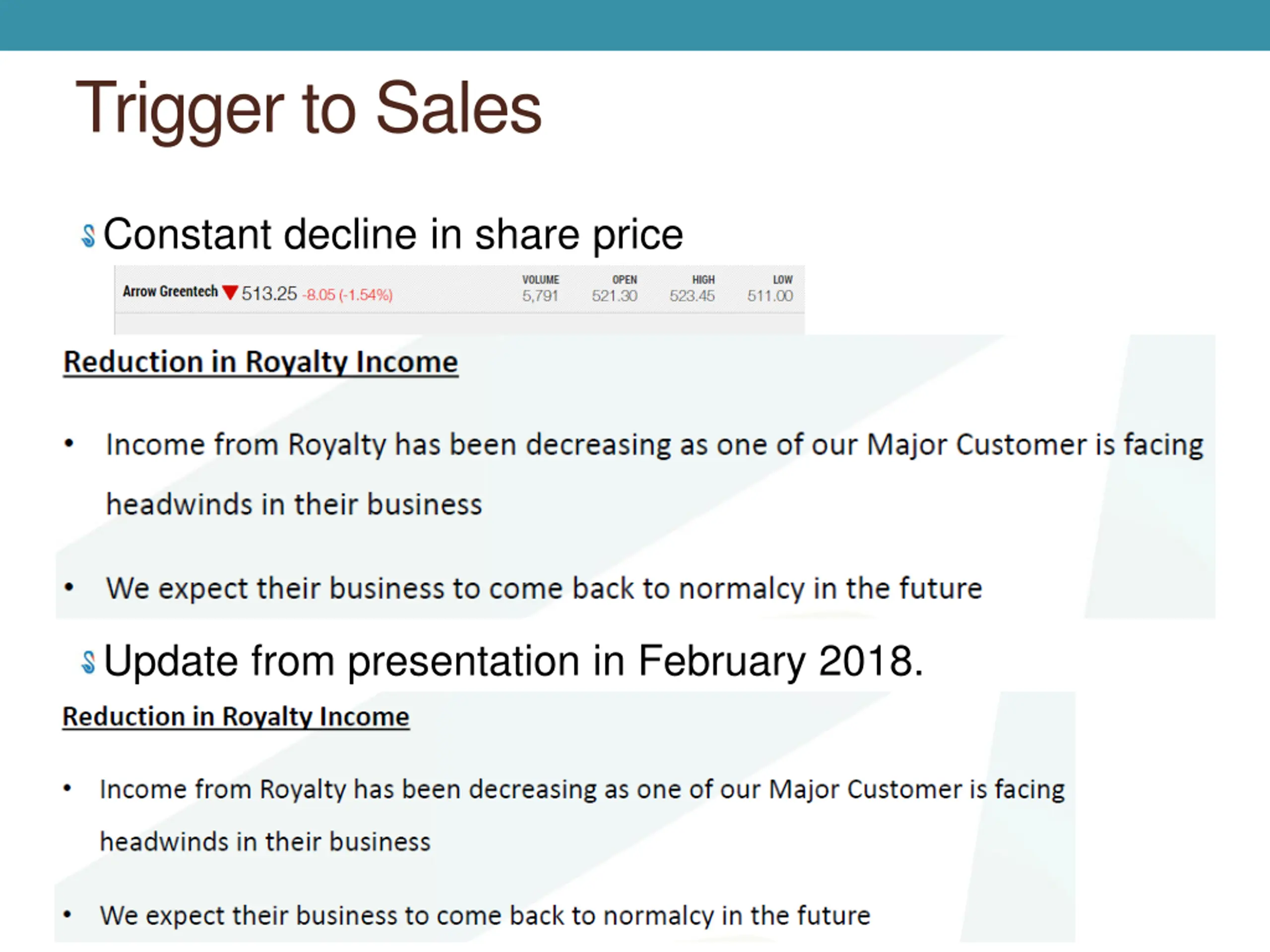Click the HIGH price 523.45
Image resolution: width=1270 pixels, height=952 pixels.
coord(692,296)
